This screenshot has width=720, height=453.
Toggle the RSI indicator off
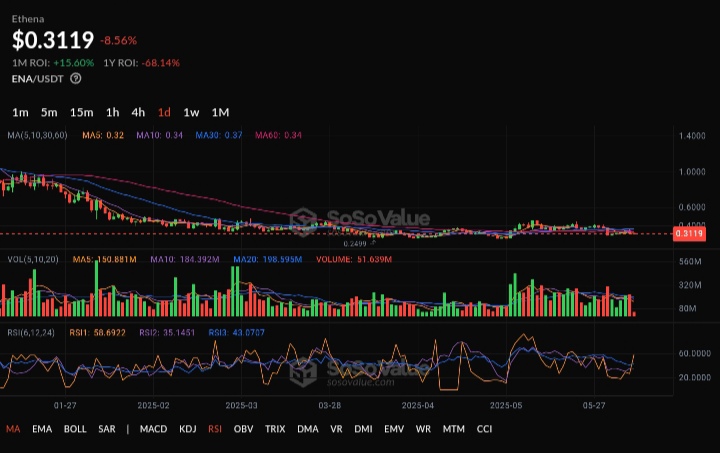coord(215,429)
